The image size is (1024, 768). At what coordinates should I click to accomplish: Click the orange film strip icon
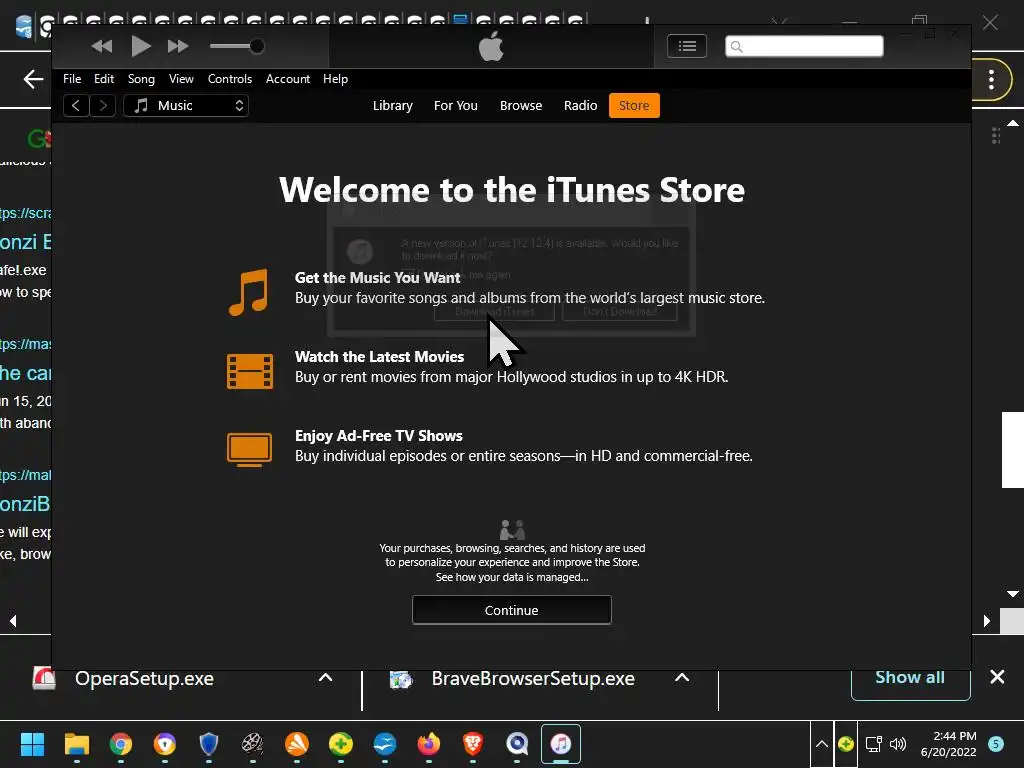(250, 371)
